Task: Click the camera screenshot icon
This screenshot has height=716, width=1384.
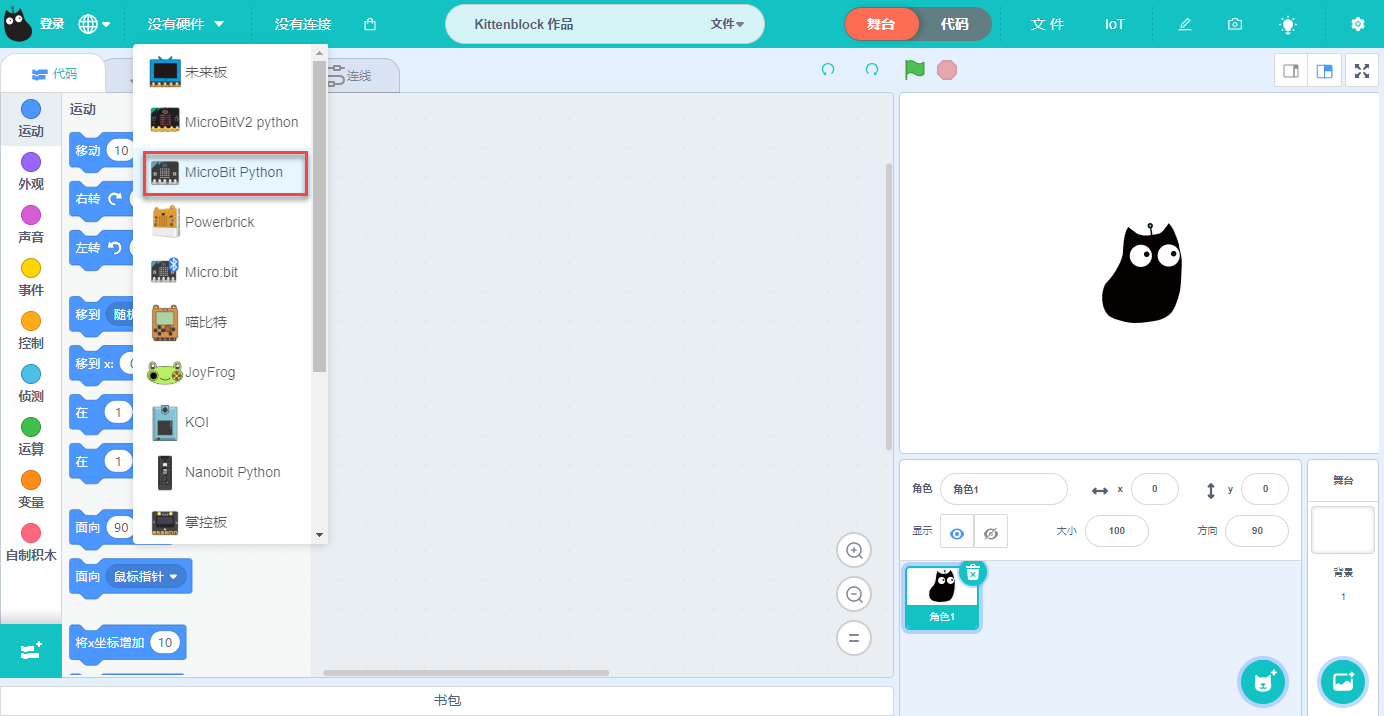Action: point(1236,24)
